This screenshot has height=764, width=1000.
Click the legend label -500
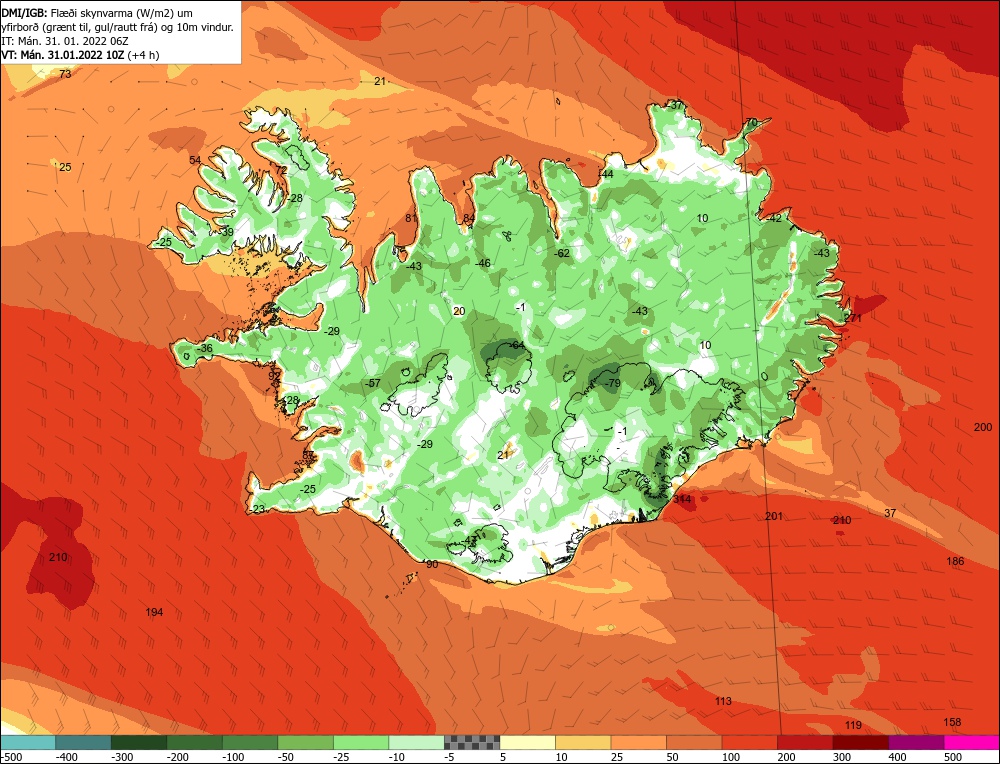[11, 757]
